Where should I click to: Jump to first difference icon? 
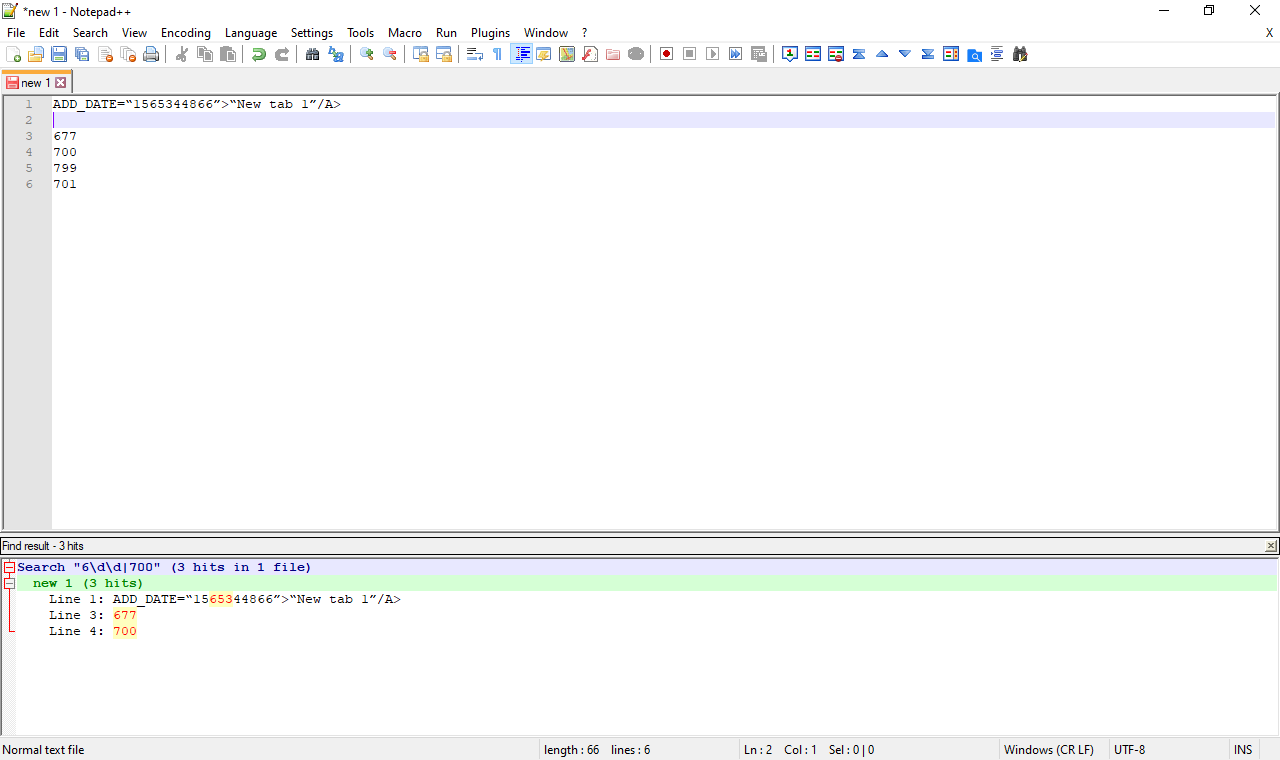[x=859, y=54]
